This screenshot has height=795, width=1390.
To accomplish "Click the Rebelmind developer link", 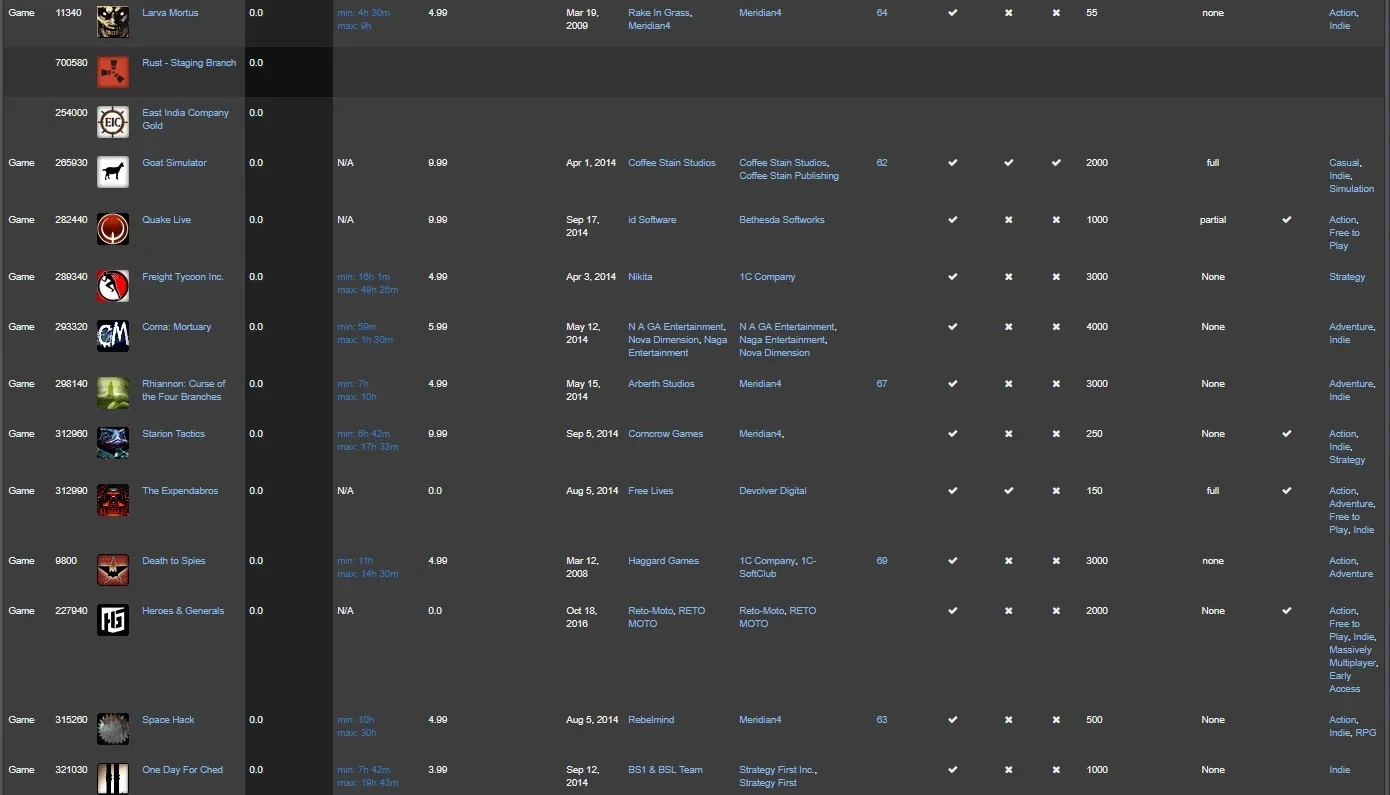I will pos(652,720).
